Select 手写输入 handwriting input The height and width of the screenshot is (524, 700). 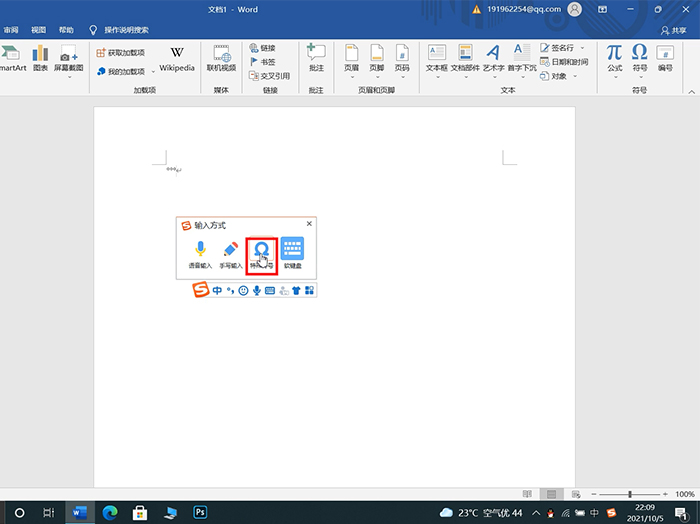231,254
